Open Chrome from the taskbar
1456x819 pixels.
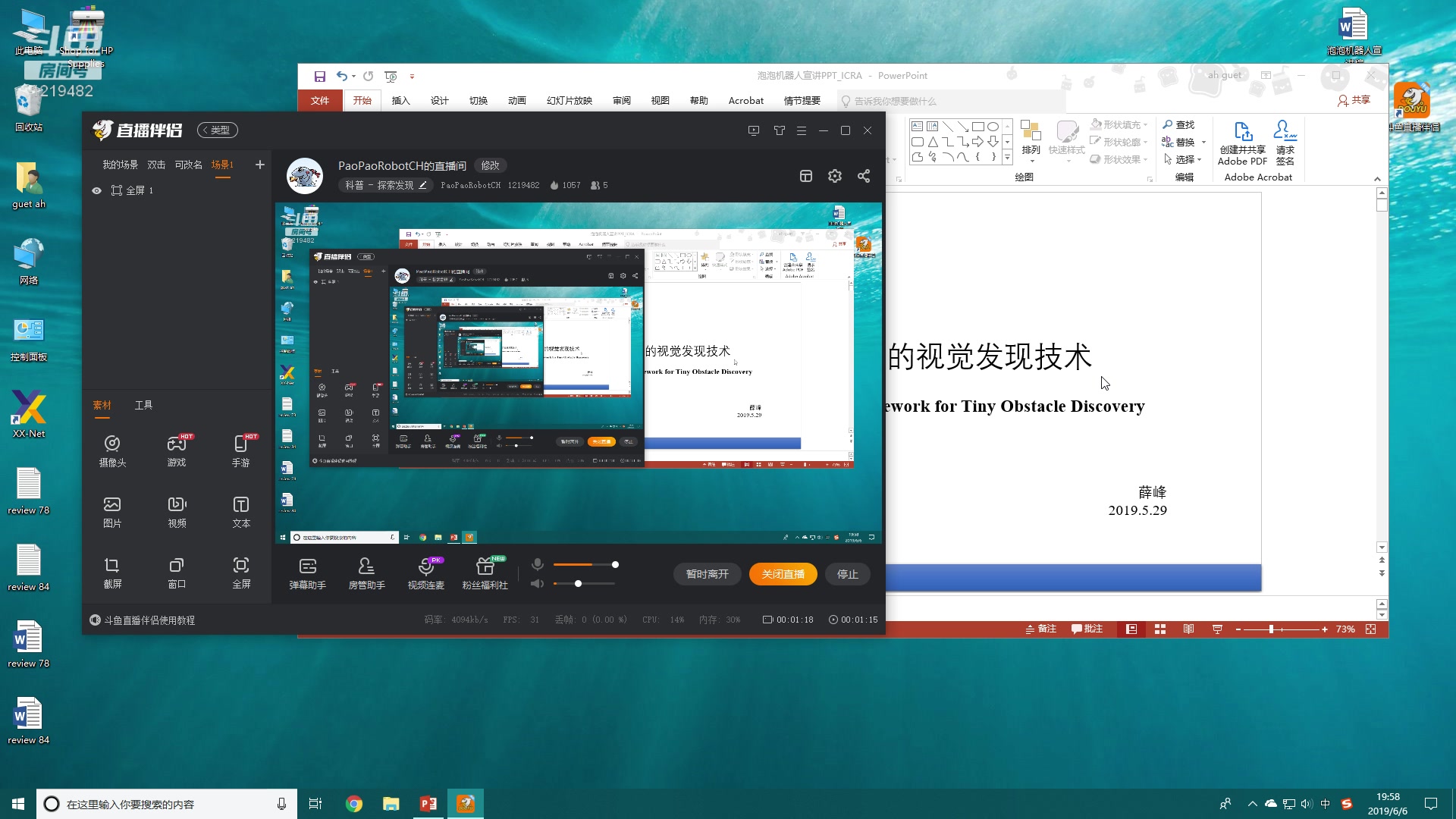click(x=354, y=804)
